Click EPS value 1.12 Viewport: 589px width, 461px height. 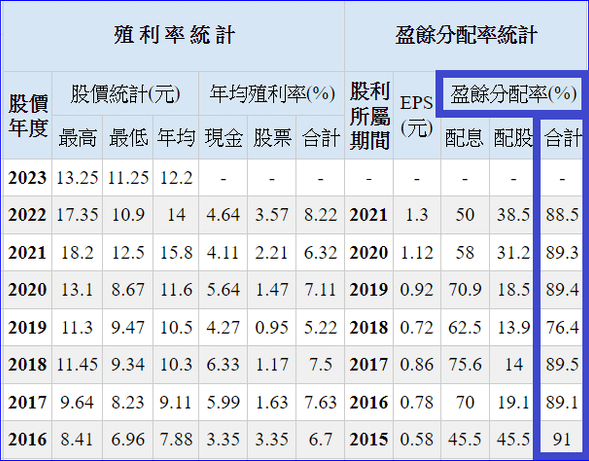tap(417, 252)
